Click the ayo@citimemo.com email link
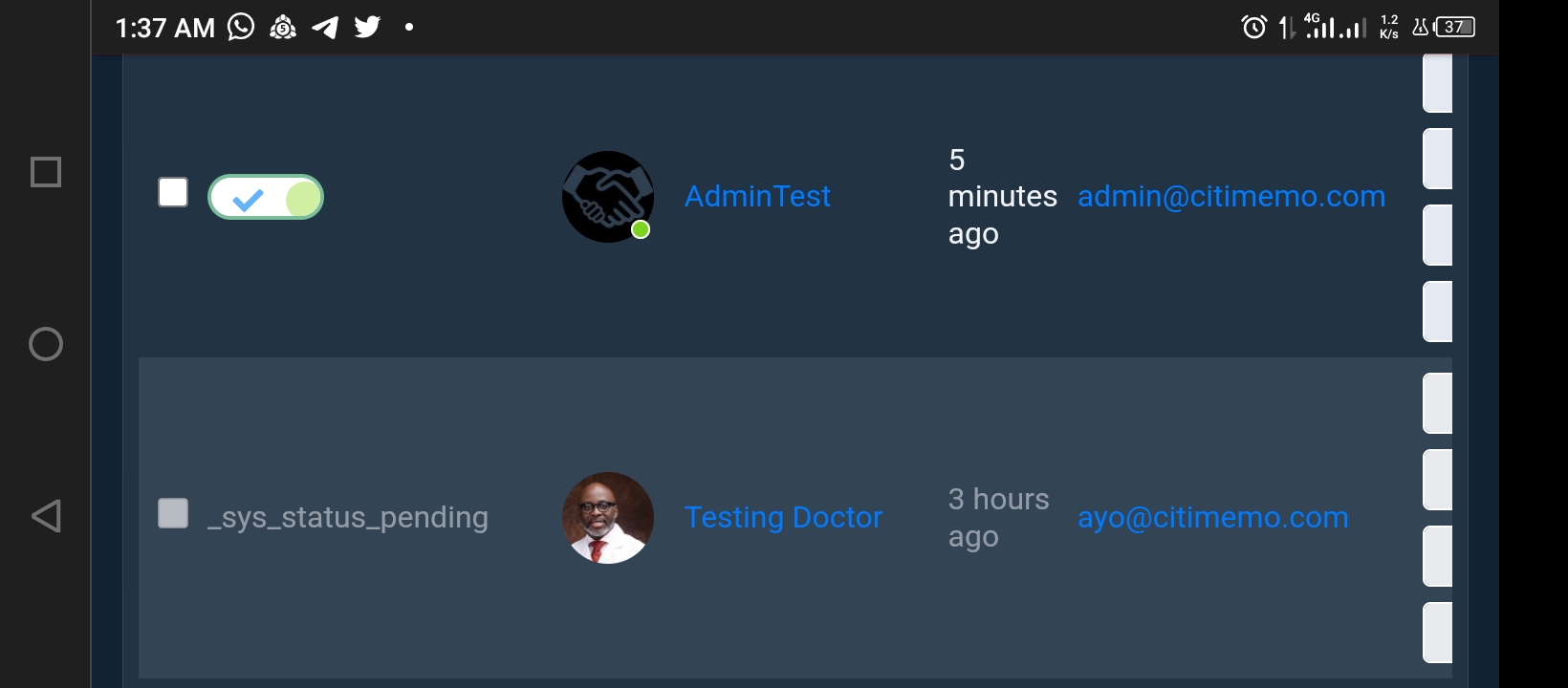 1212,518
